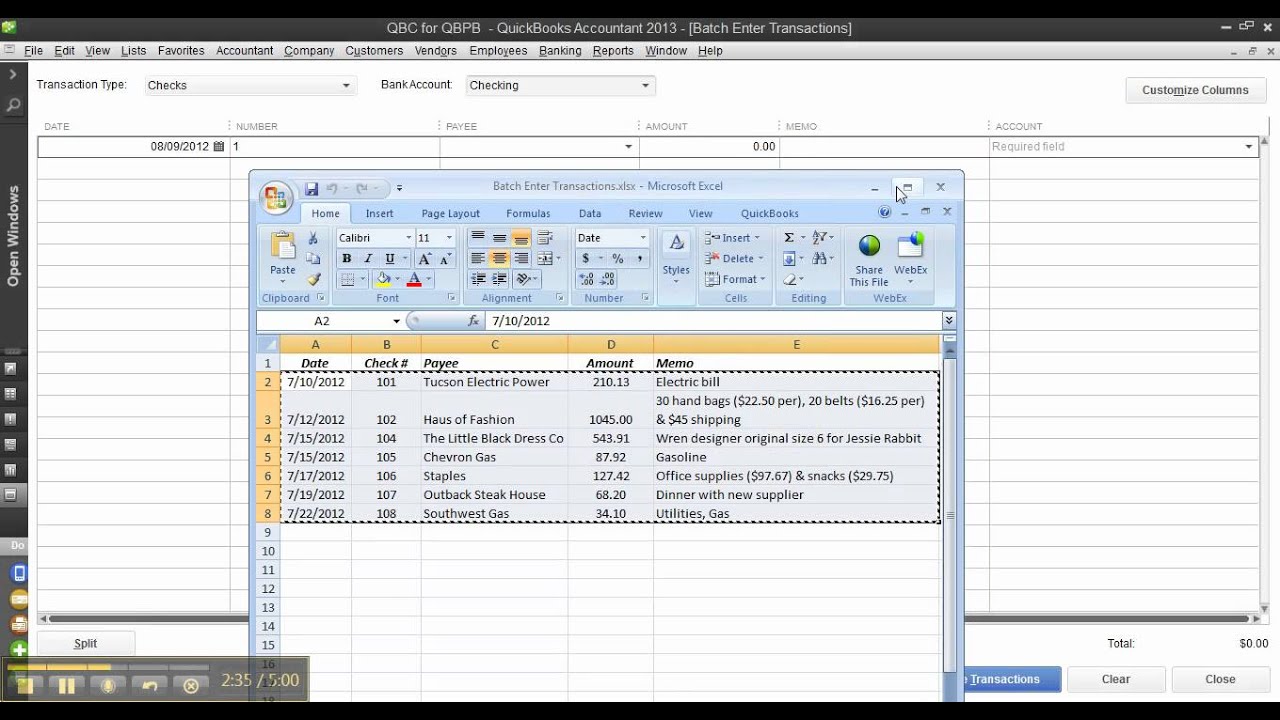Image resolution: width=1280 pixels, height=720 pixels.
Task: Apply accounting currency format ($)
Action: click(585, 259)
